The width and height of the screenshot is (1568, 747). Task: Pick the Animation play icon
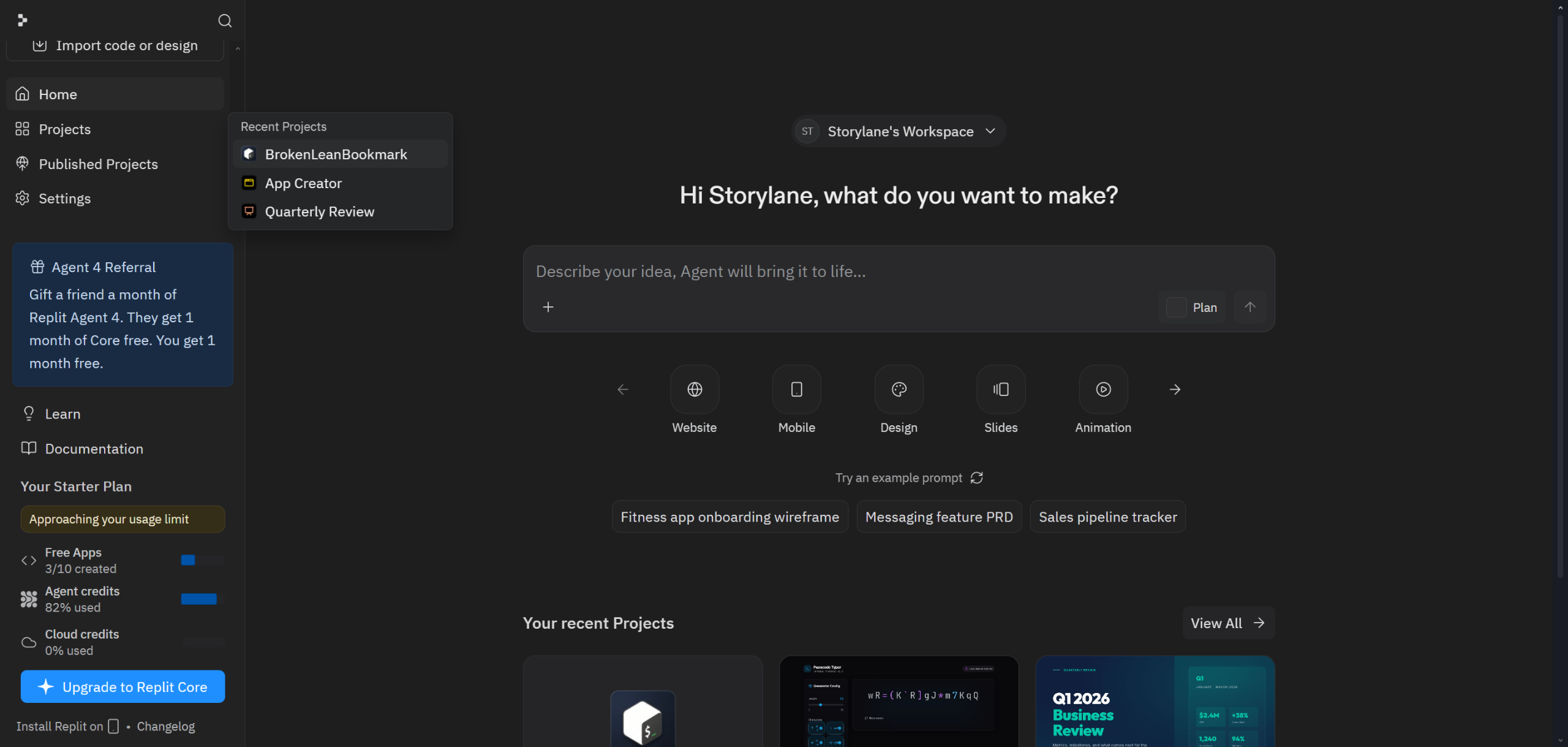1102,389
